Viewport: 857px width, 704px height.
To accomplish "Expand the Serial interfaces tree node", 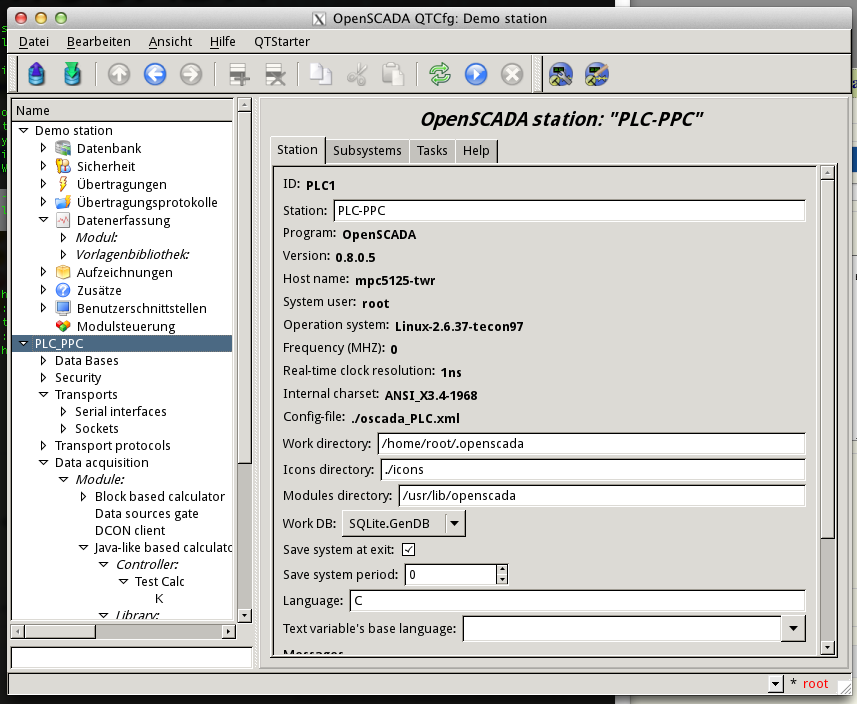I will click(63, 411).
